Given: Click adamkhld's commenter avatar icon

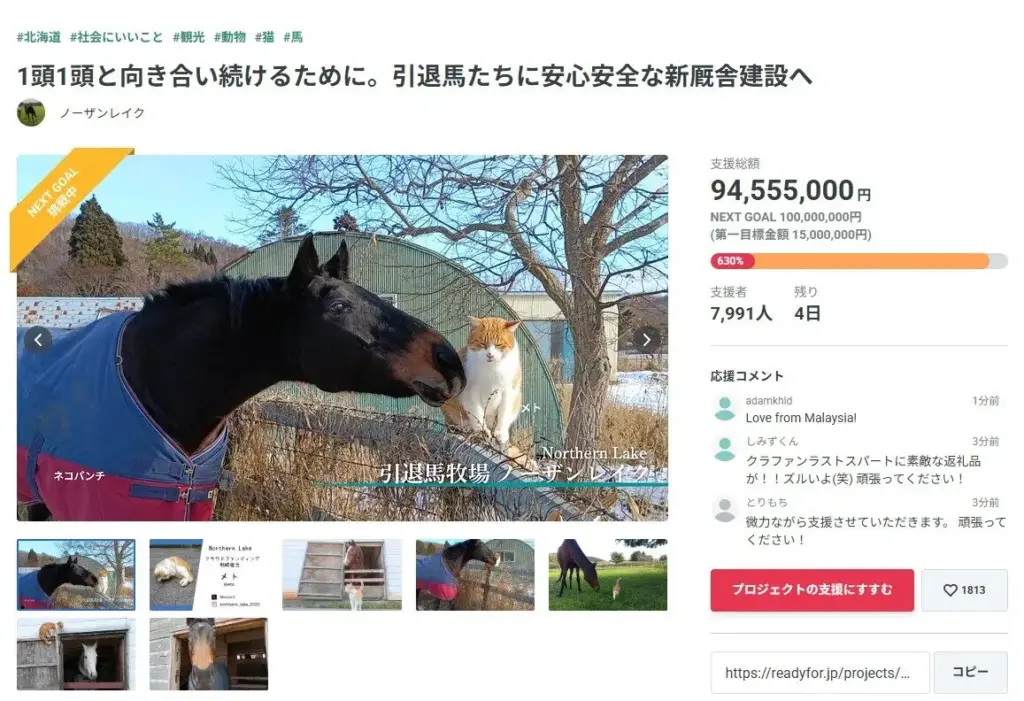Looking at the screenshot, I should pos(724,408).
